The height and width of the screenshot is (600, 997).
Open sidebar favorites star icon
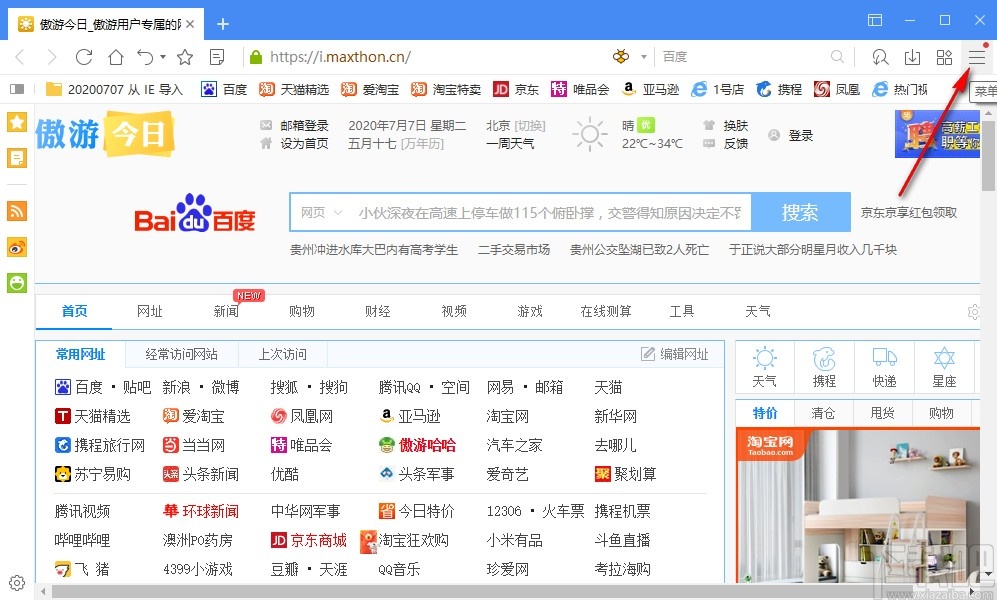pyautogui.click(x=17, y=122)
